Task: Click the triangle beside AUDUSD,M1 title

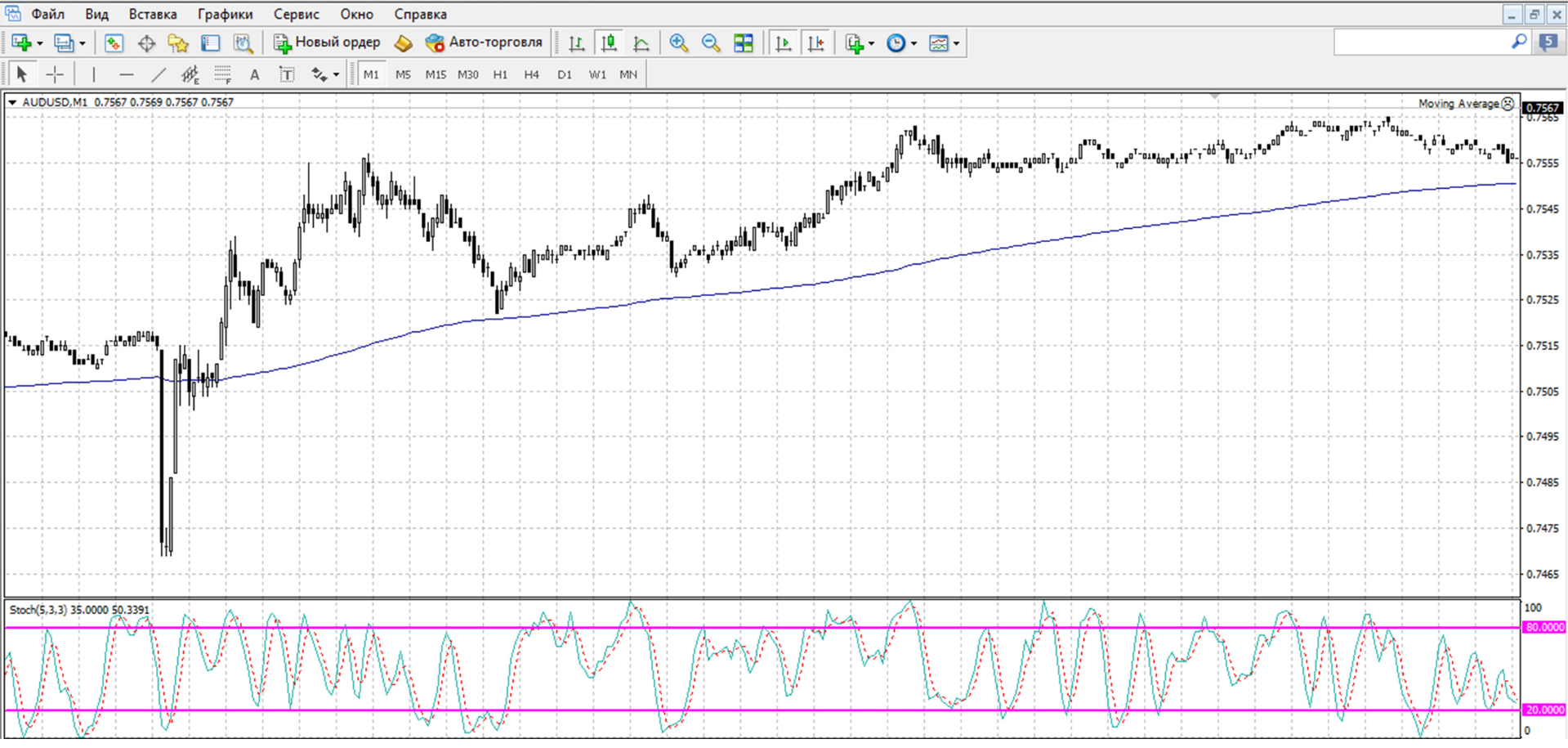Action: (12, 103)
